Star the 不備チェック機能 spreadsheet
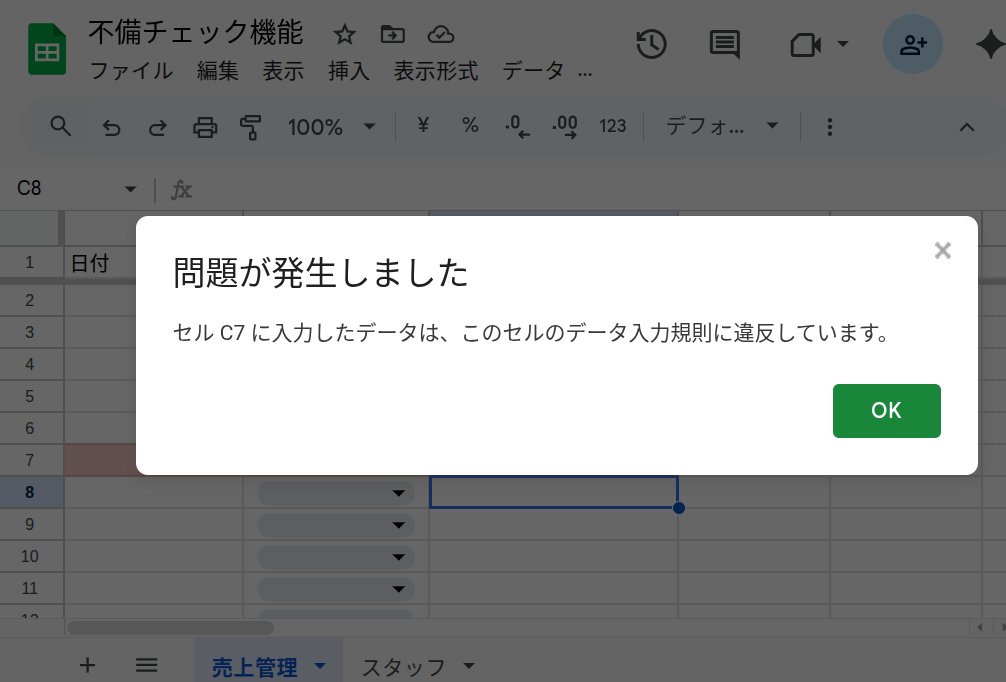The width and height of the screenshot is (1006, 682). (x=344, y=33)
